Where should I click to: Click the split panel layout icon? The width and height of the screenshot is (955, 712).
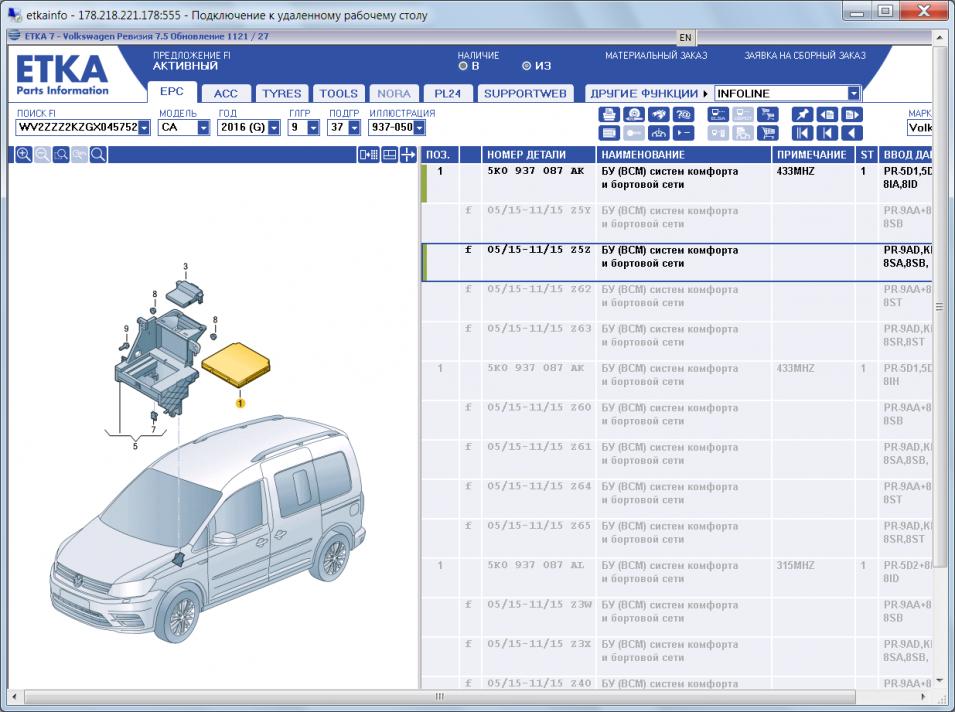(389, 155)
